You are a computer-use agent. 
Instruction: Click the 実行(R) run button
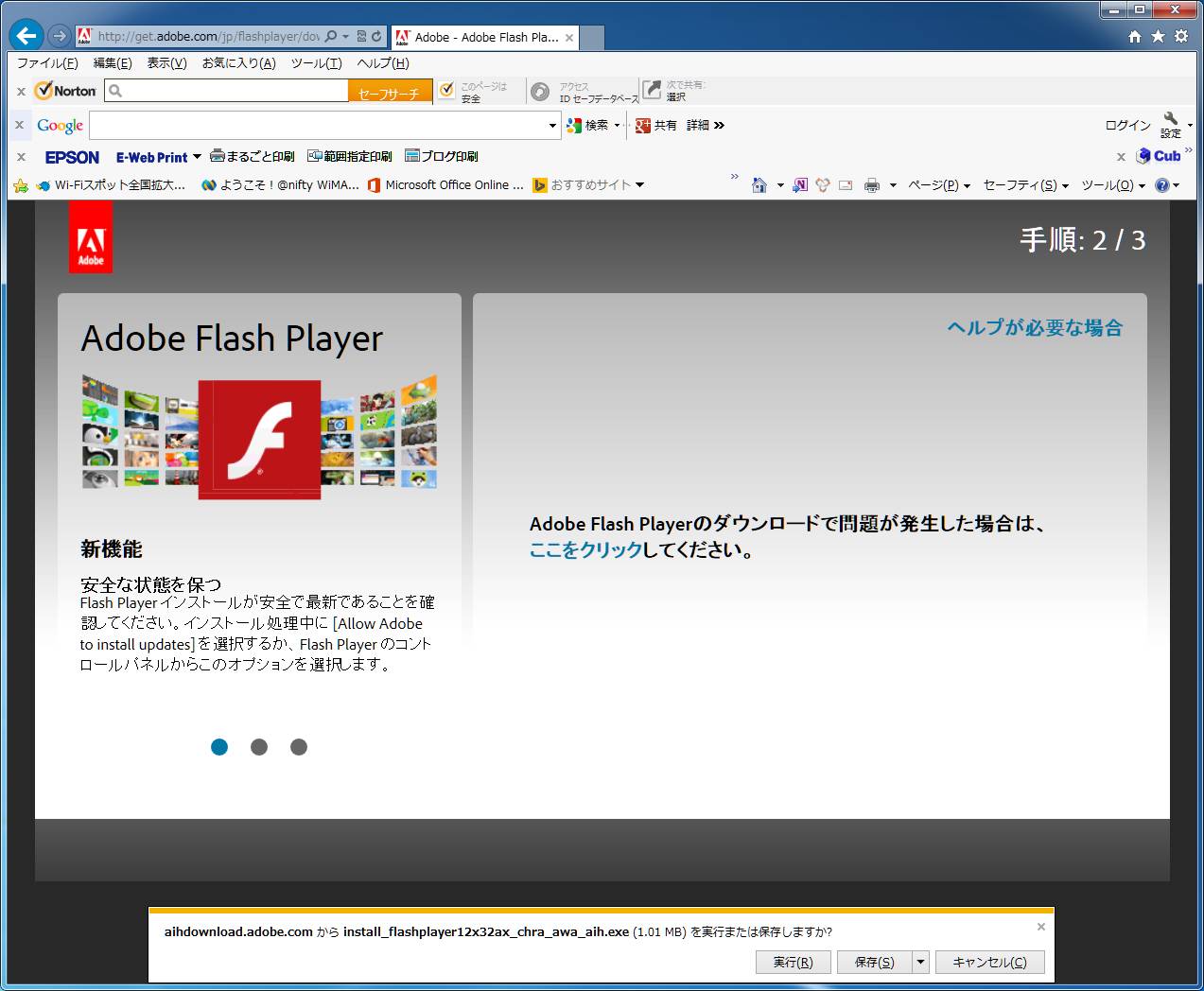(x=793, y=962)
